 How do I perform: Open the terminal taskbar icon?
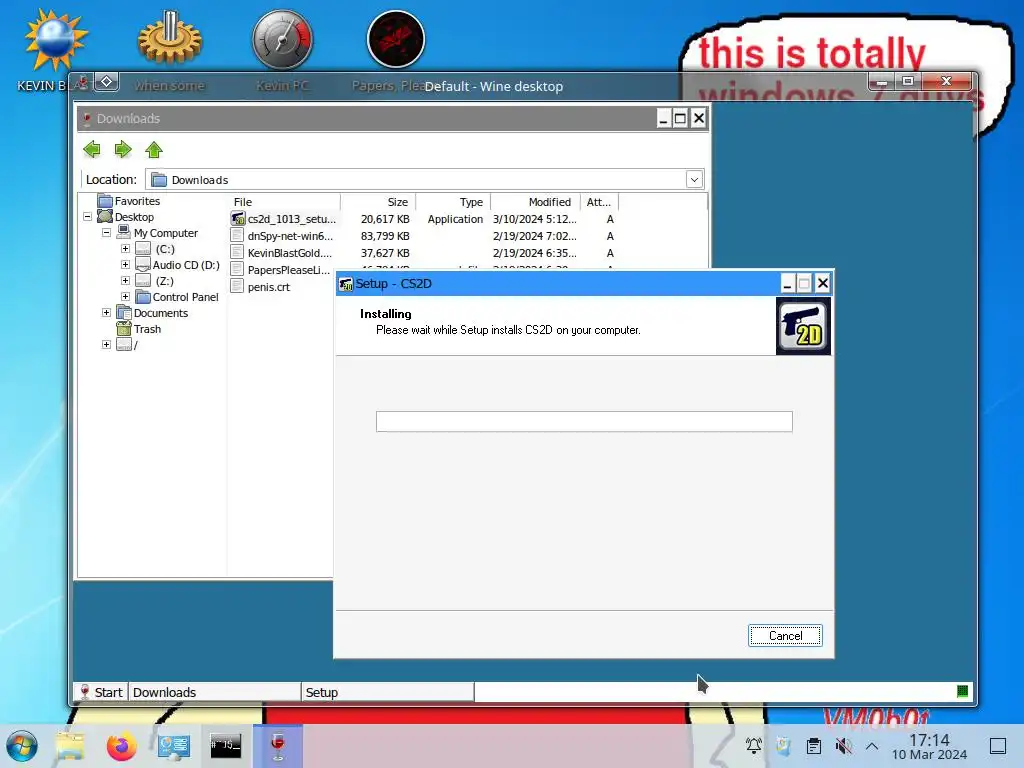(225, 746)
